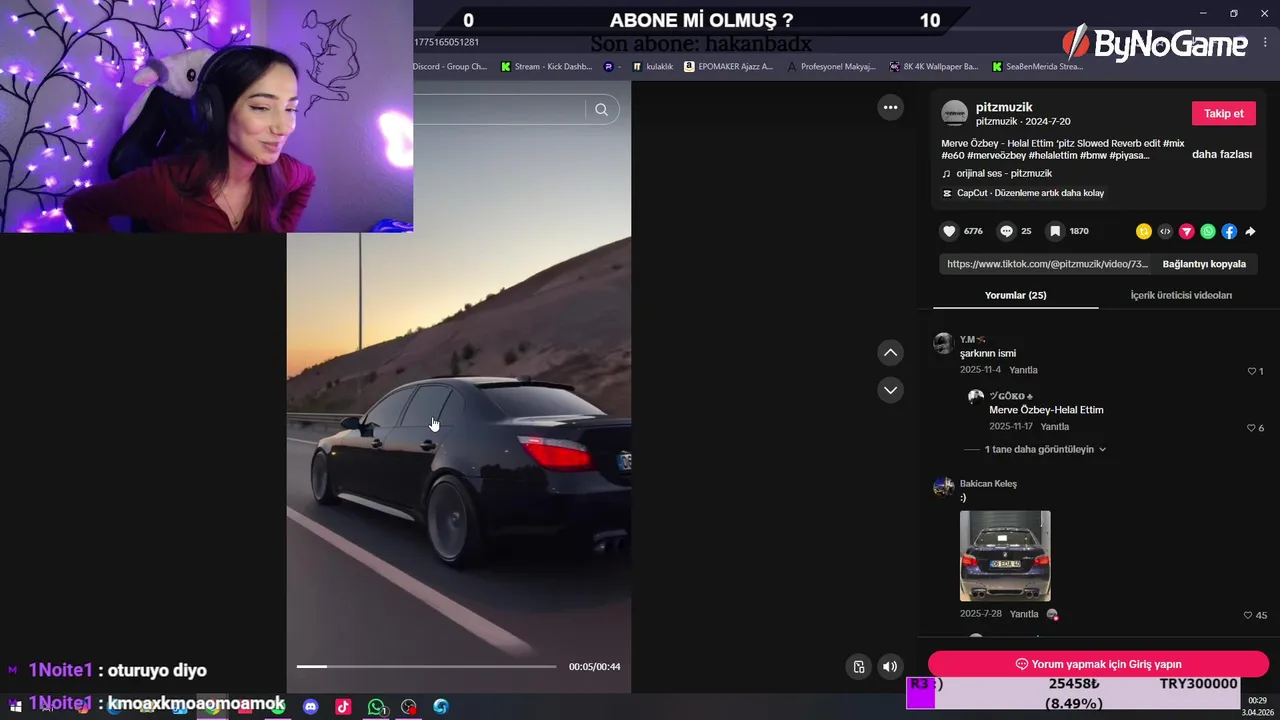The image size is (1280, 720).
Task: Switch to 'İçerik üreticisi videoları' tab
Action: [1181, 295]
